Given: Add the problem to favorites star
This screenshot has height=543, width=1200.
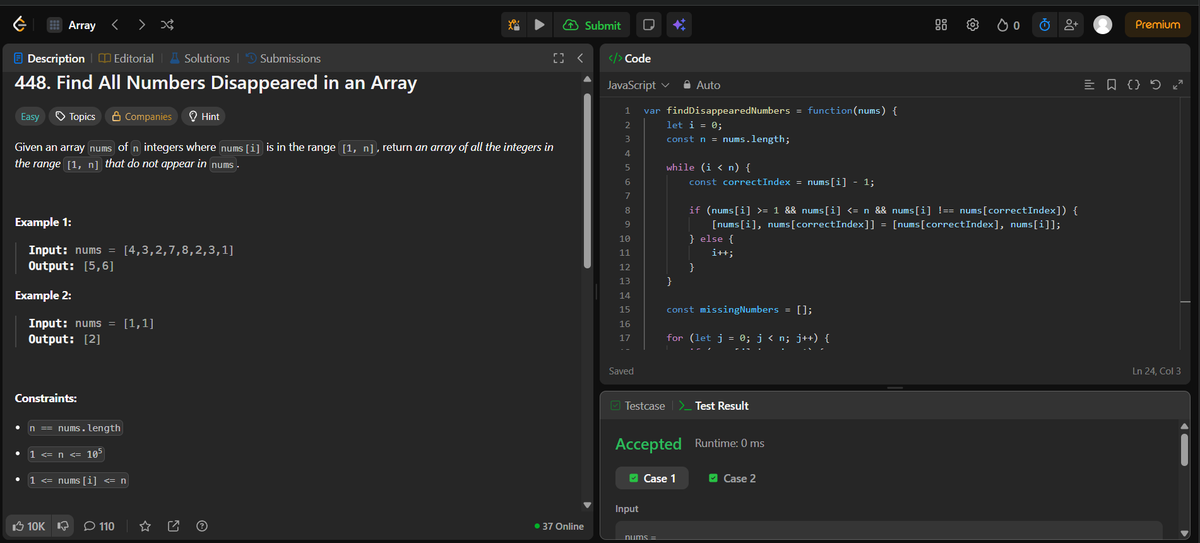Looking at the screenshot, I should point(145,526).
